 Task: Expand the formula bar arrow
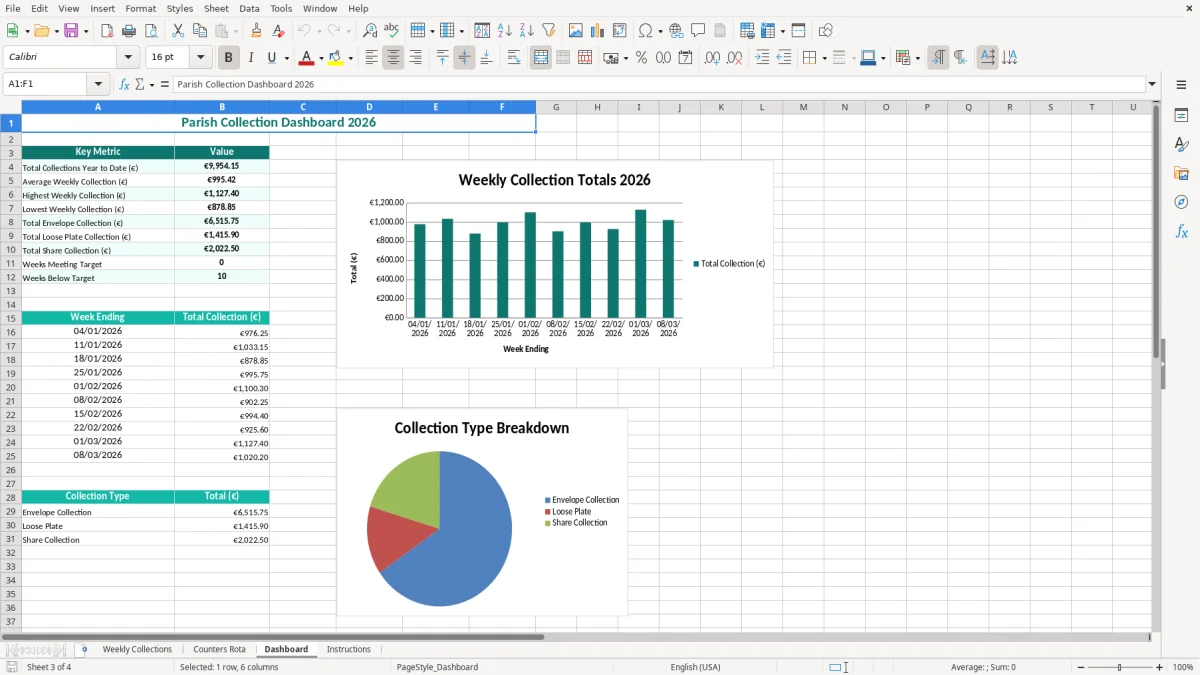1152,85
